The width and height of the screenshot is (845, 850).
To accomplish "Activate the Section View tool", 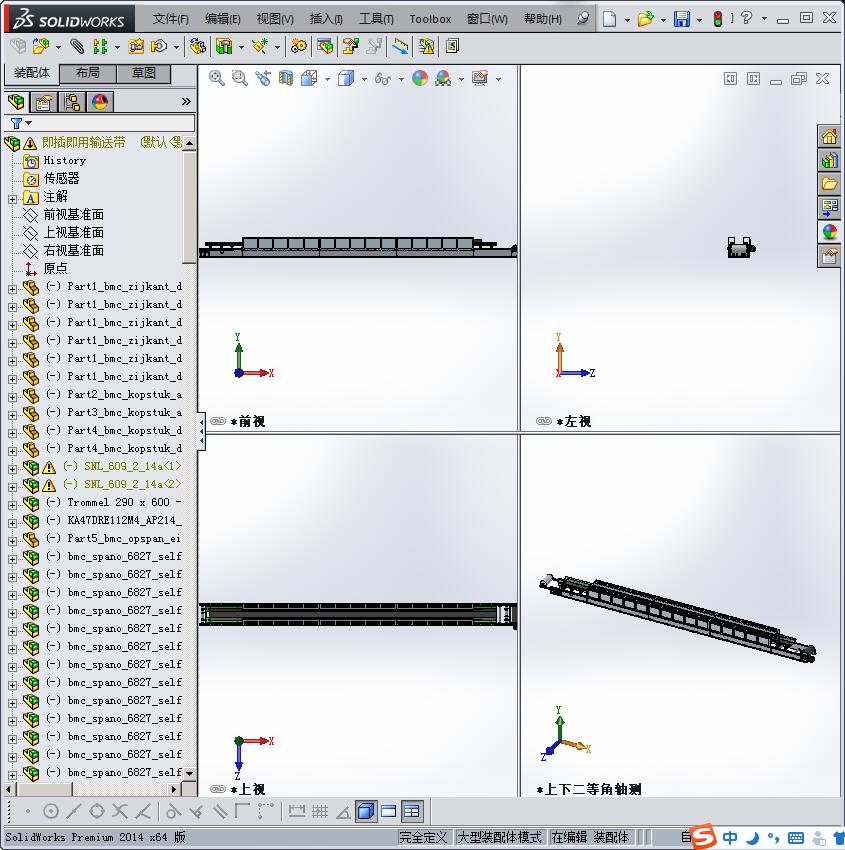I will click(x=286, y=79).
